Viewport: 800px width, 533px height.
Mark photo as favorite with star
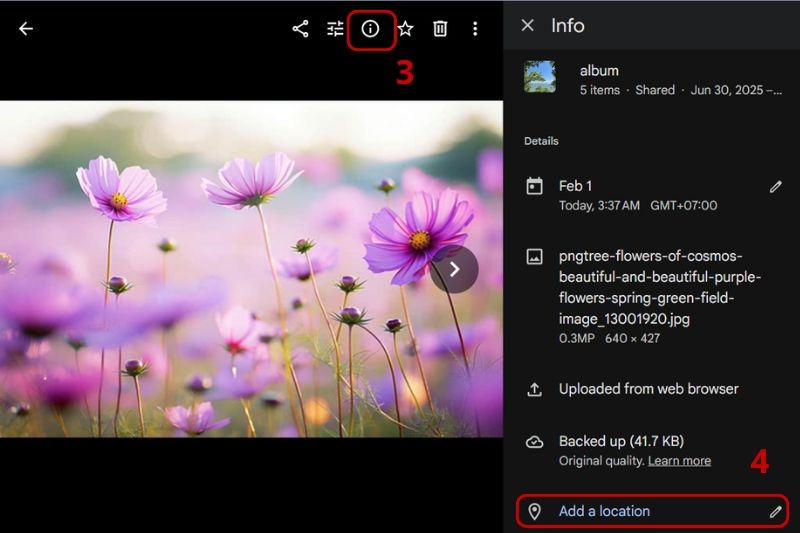(405, 29)
